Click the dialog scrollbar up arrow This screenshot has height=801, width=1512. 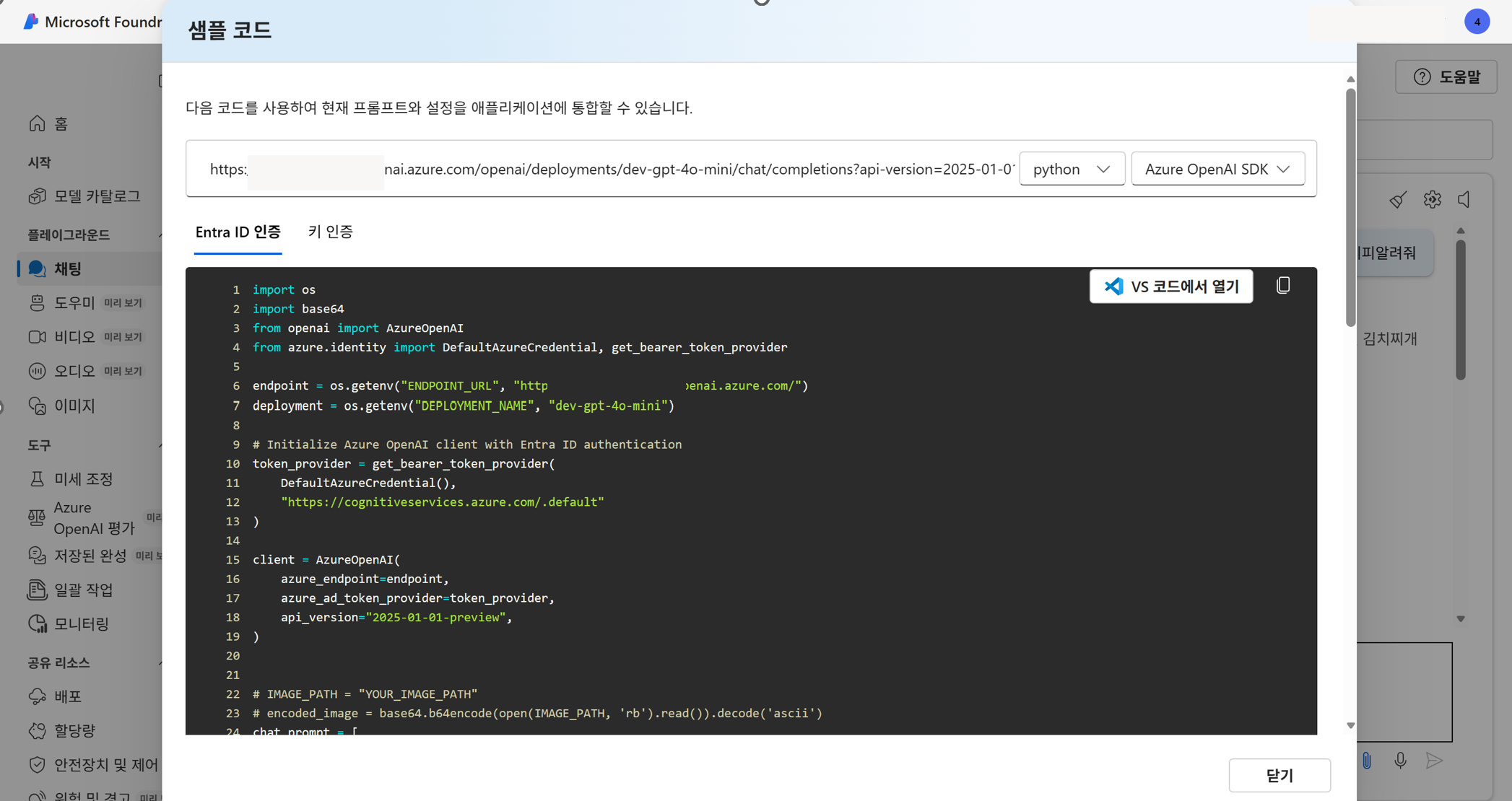pyautogui.click(x=1350, y=79)
